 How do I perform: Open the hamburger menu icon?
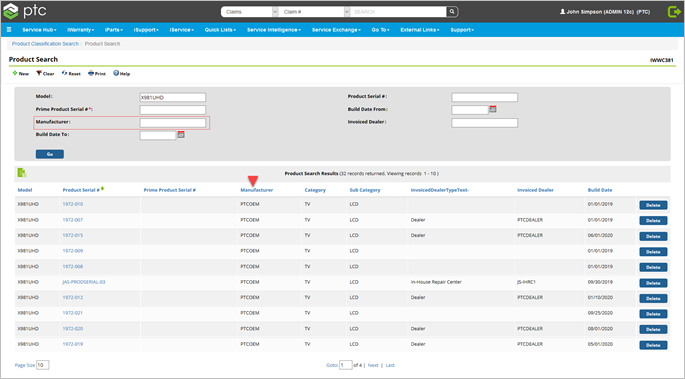point(9,30)
